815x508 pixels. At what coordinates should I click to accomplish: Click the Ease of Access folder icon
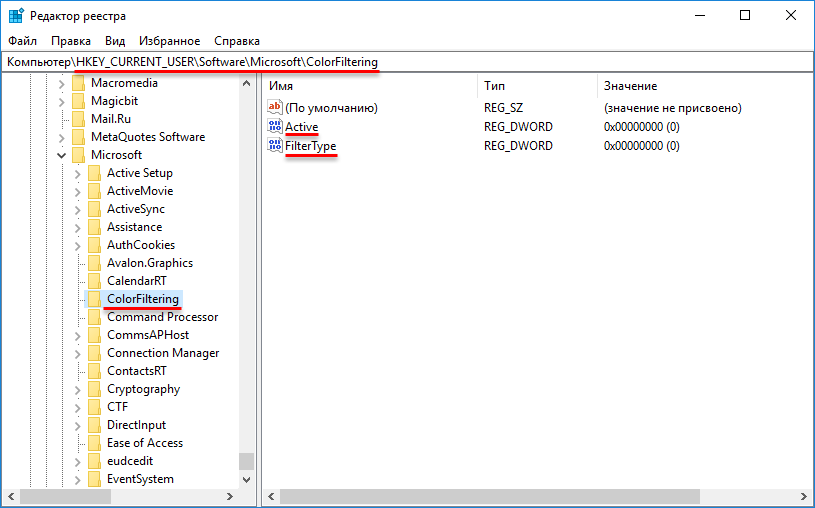[x=95, y=443]
